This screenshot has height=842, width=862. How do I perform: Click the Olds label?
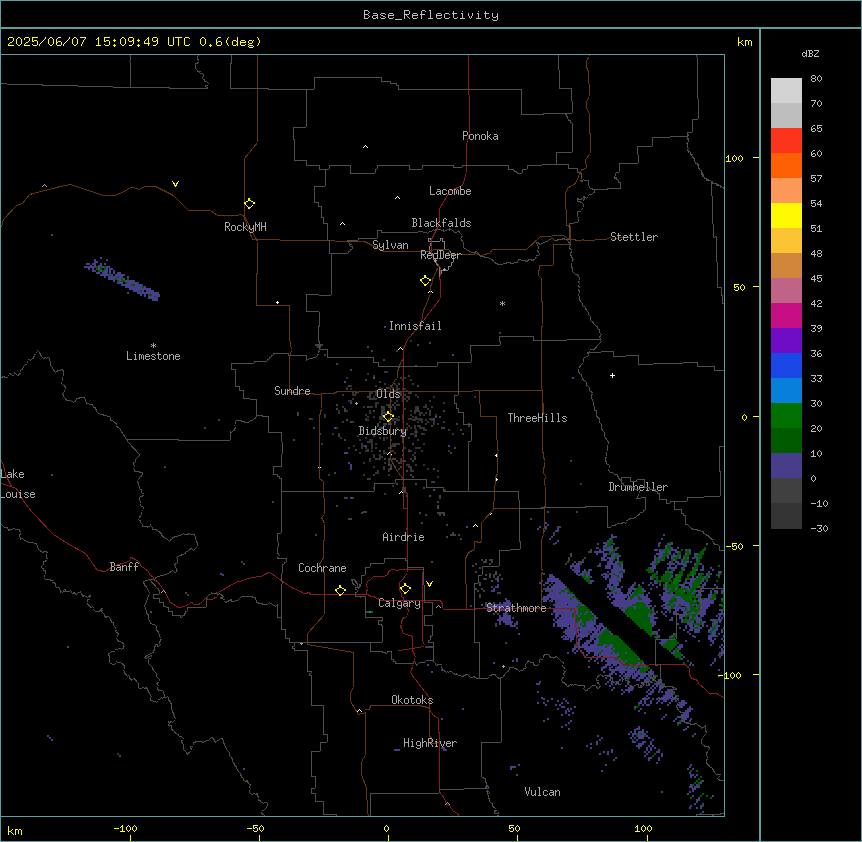389,394
